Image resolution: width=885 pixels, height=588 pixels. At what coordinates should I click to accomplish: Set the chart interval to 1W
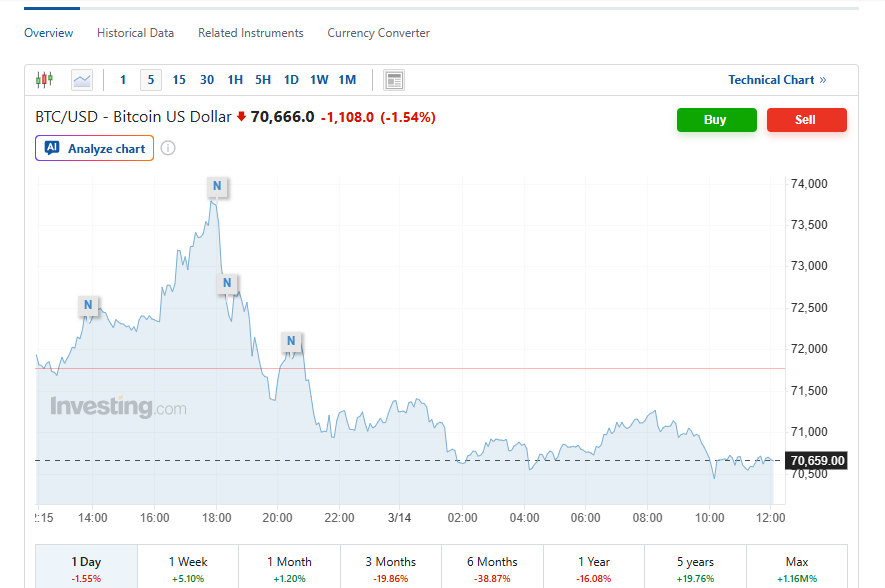[x=319, y=80]
